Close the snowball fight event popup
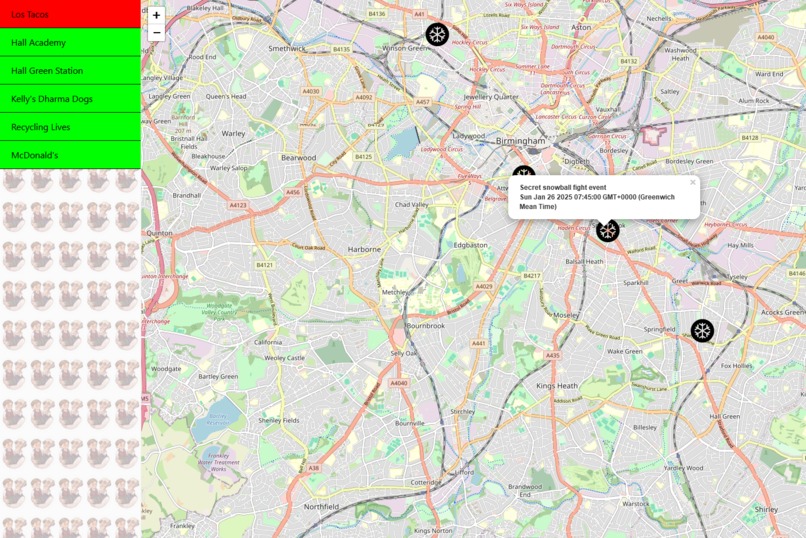This screenshot has width=806, height=538. (692, 182)
